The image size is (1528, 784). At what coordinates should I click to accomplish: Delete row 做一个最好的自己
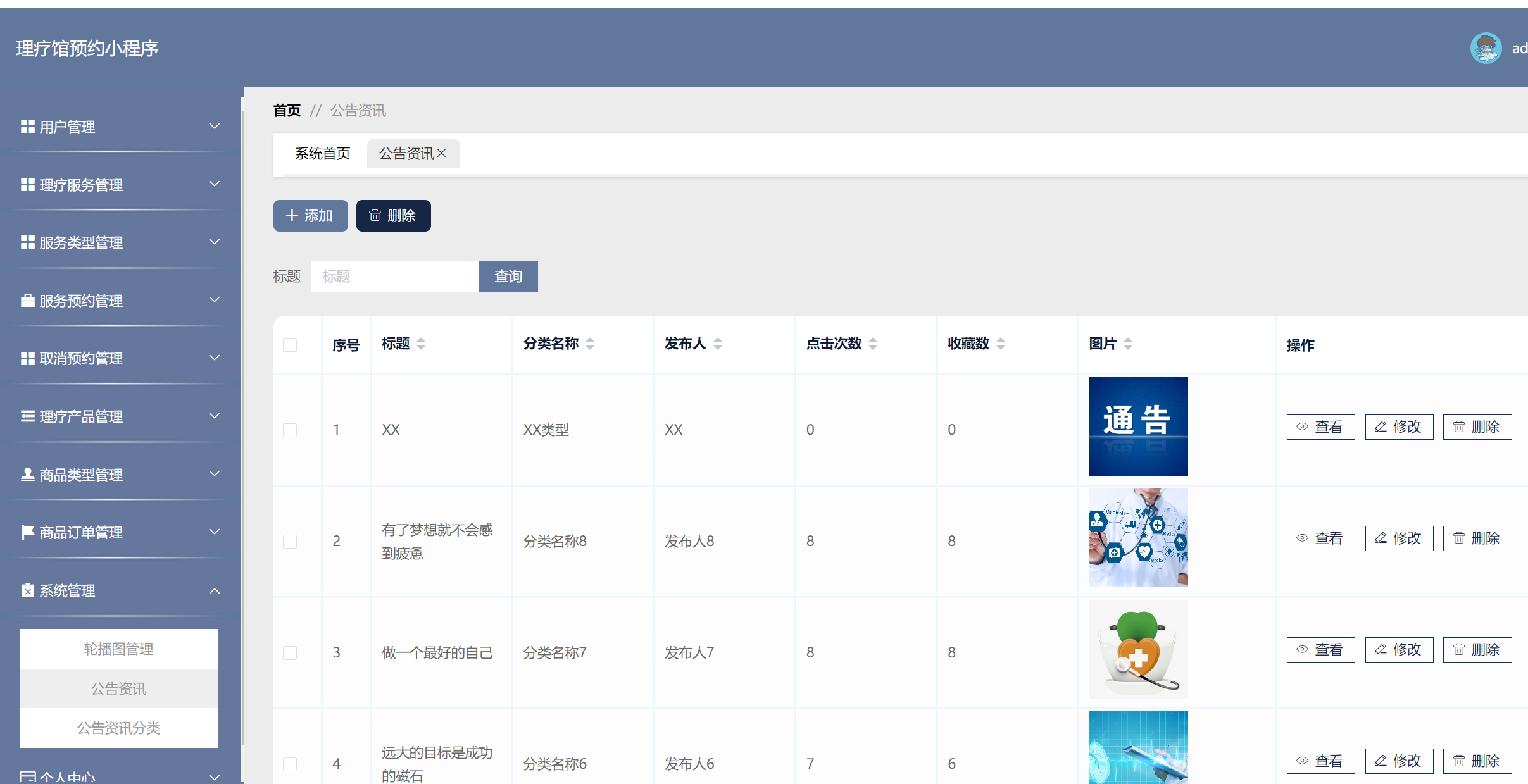pyautogui.click(x=1477, y=650)
